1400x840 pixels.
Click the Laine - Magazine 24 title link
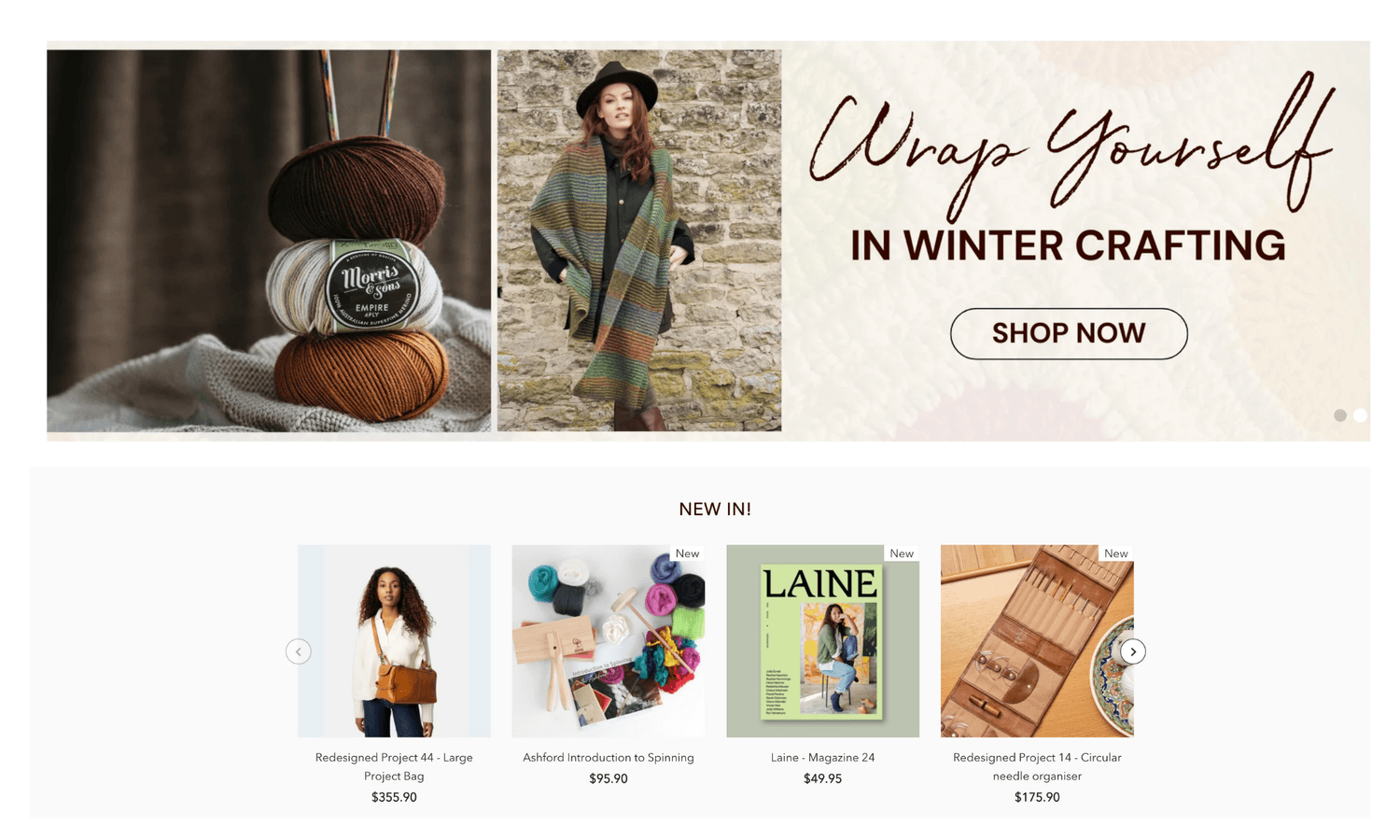822,758
